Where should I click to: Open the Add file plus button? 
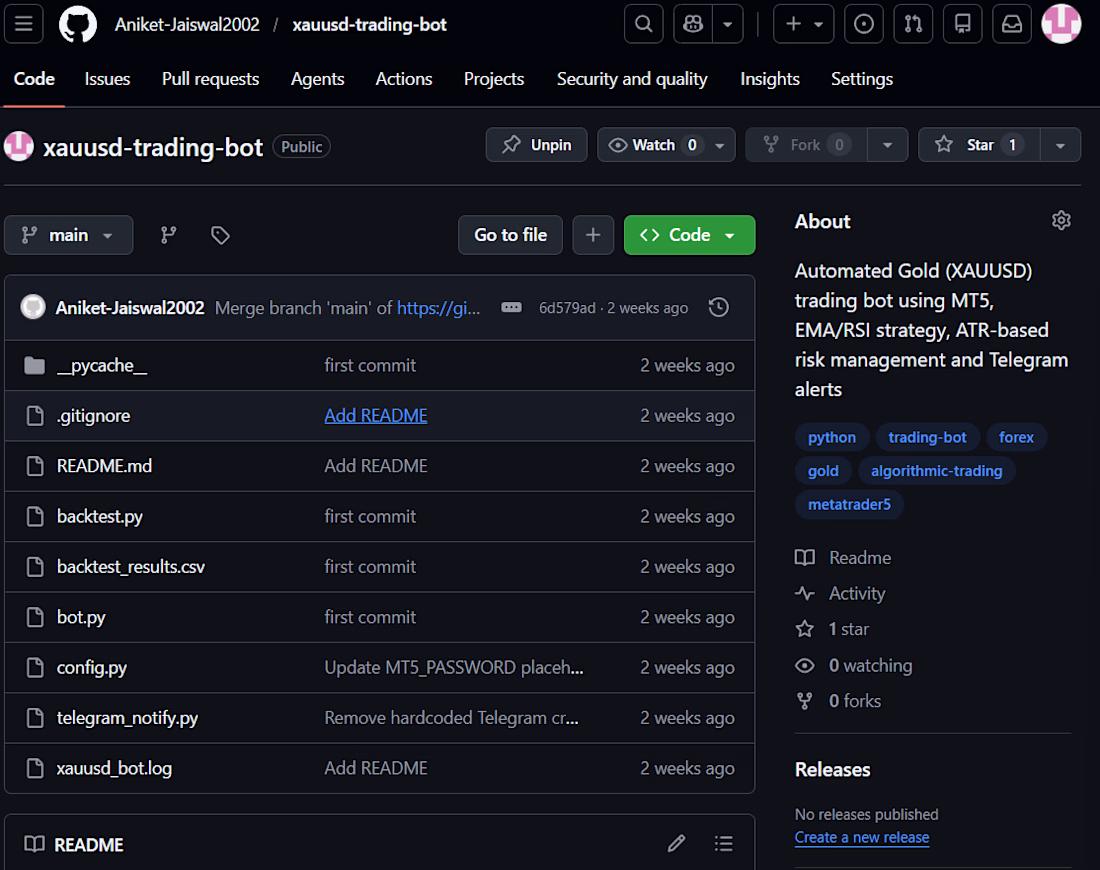click(x=593, y=235)
